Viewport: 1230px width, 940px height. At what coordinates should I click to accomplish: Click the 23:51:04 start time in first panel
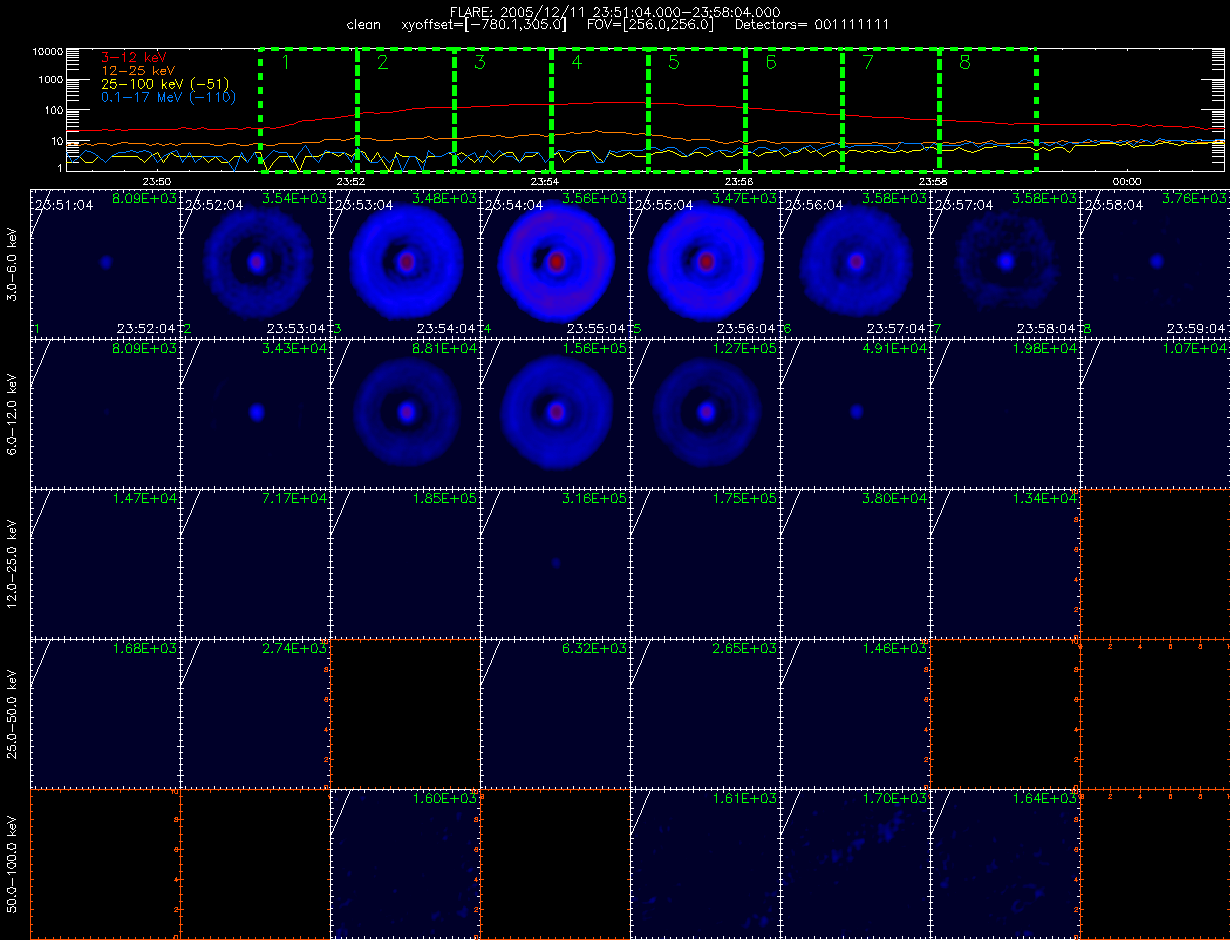click(64, 205)
